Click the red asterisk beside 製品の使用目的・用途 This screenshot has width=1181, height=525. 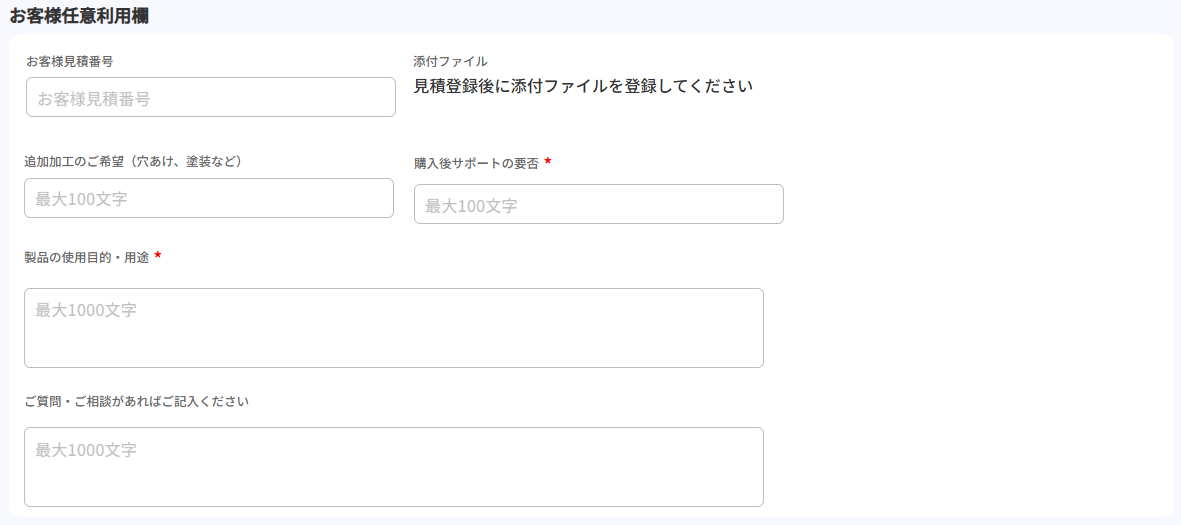[158, 257]
